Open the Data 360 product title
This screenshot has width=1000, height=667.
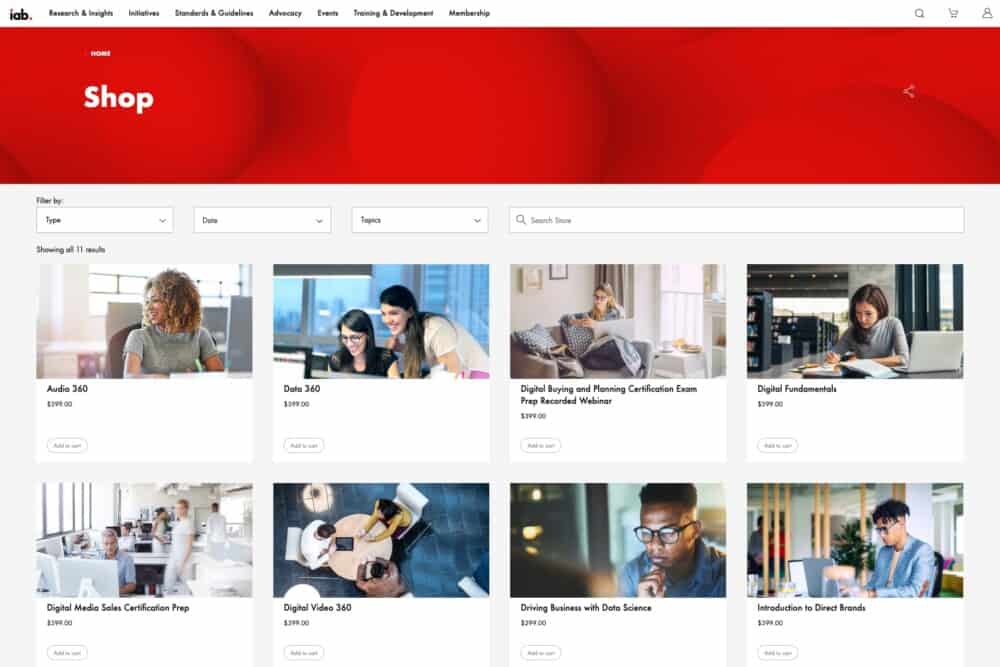click(x=302, y=389)
